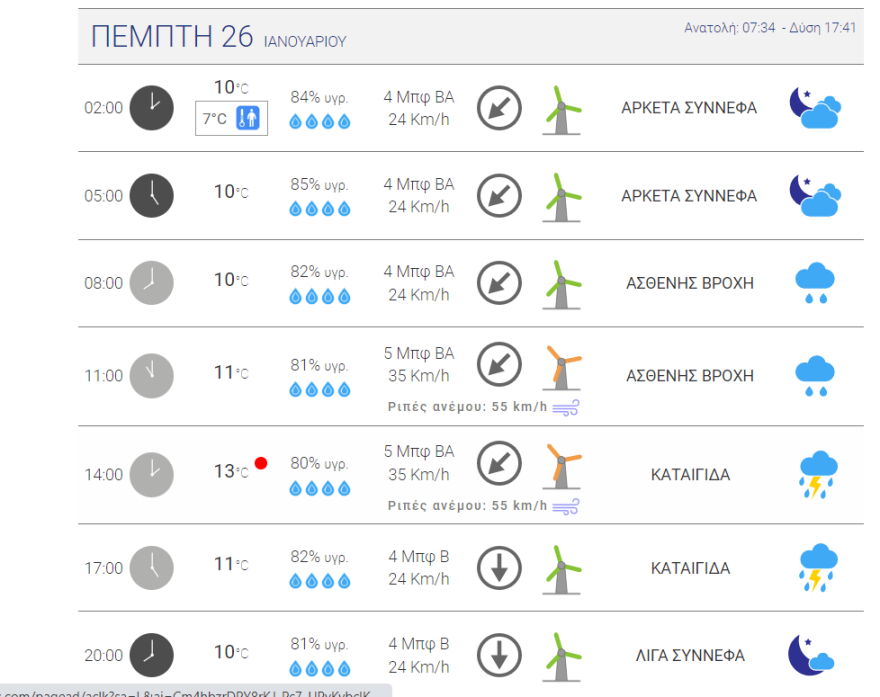Click the wind gust icon at 11:00
880x697 pixels.
point(565,407)
